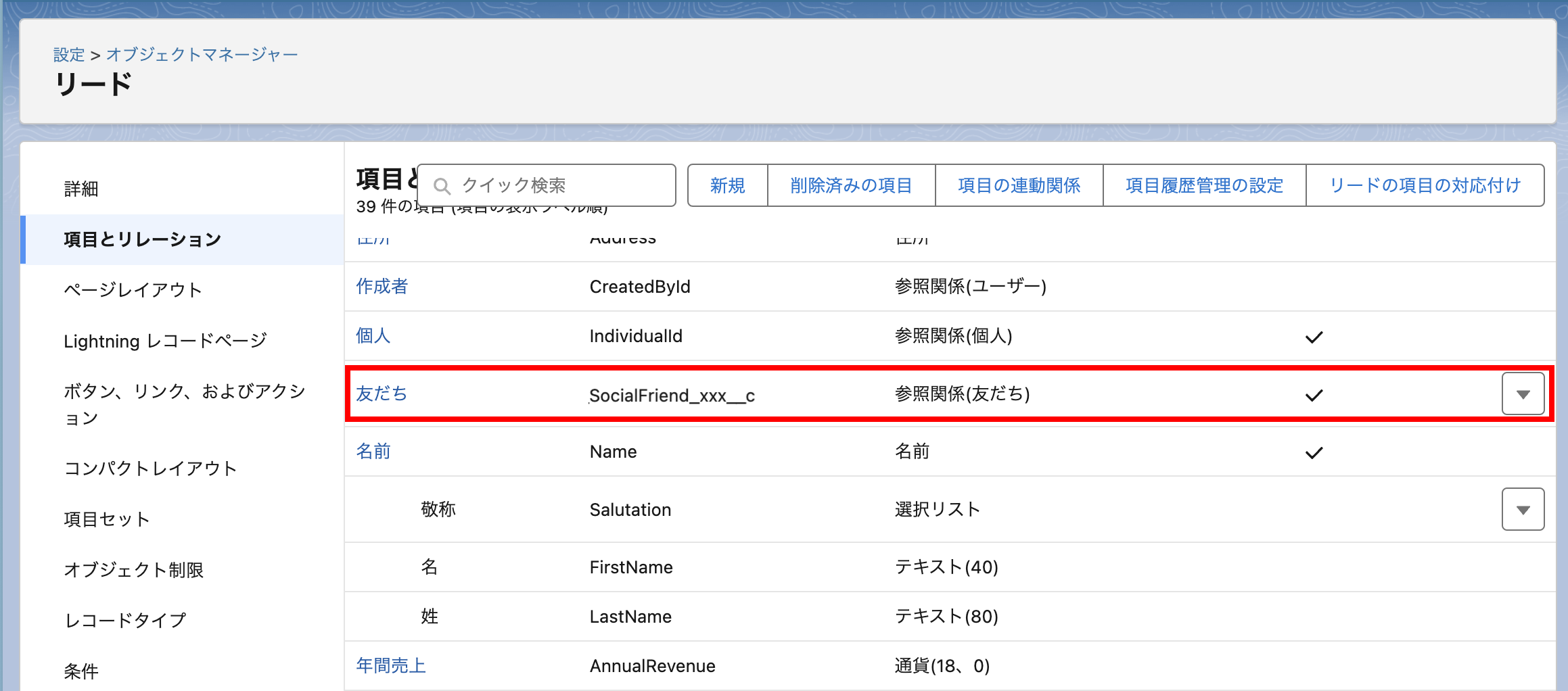The width and height of the screenshot is (1568, 691).
Task: Open the 友だち field link
Action: pyautogui.click(x=382, y=394)
